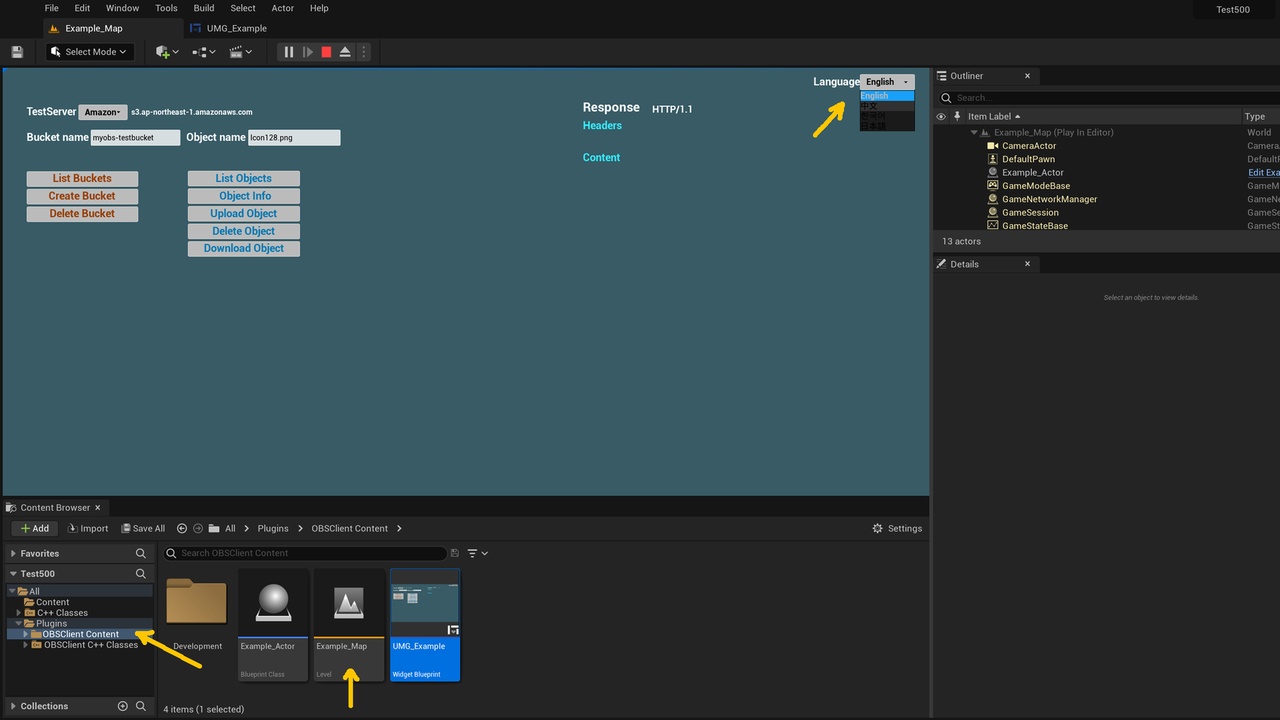The image size is (1280, 720).
Task: Open the Help menu
Action: click(319, 8)
